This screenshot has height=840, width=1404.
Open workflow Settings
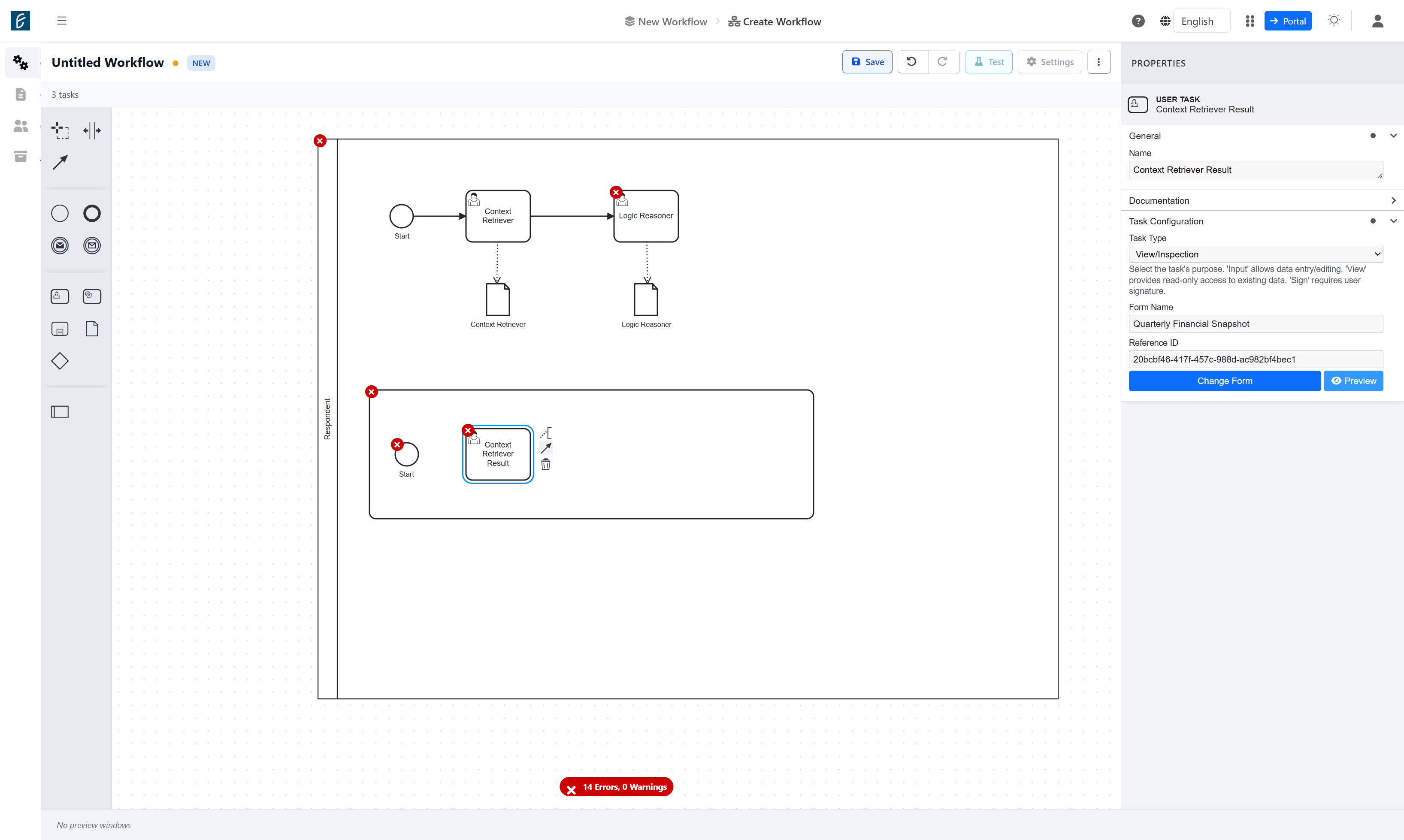pos(1050,62)
